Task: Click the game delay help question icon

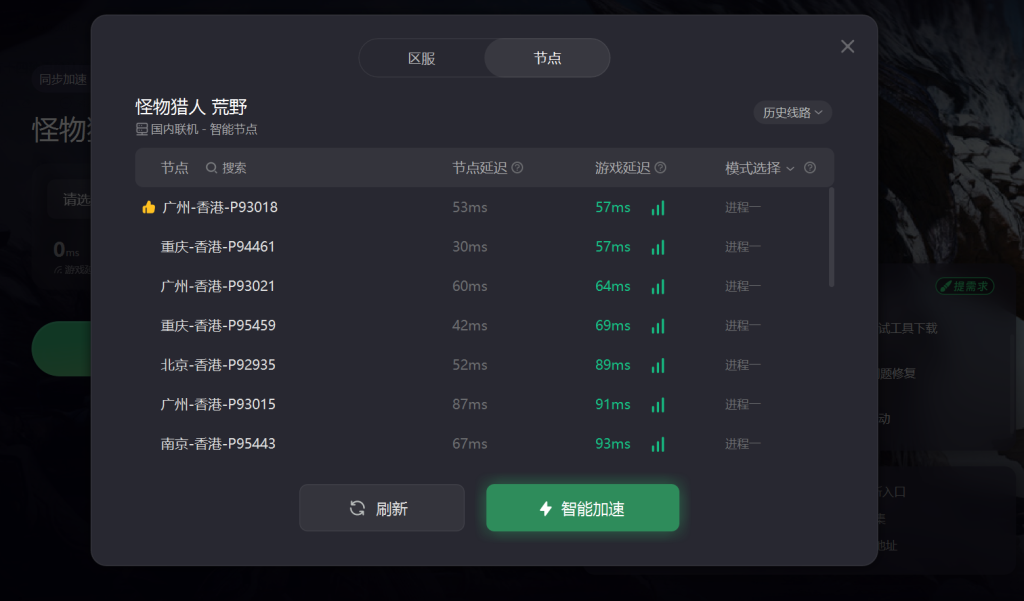Action: [660, 168]
